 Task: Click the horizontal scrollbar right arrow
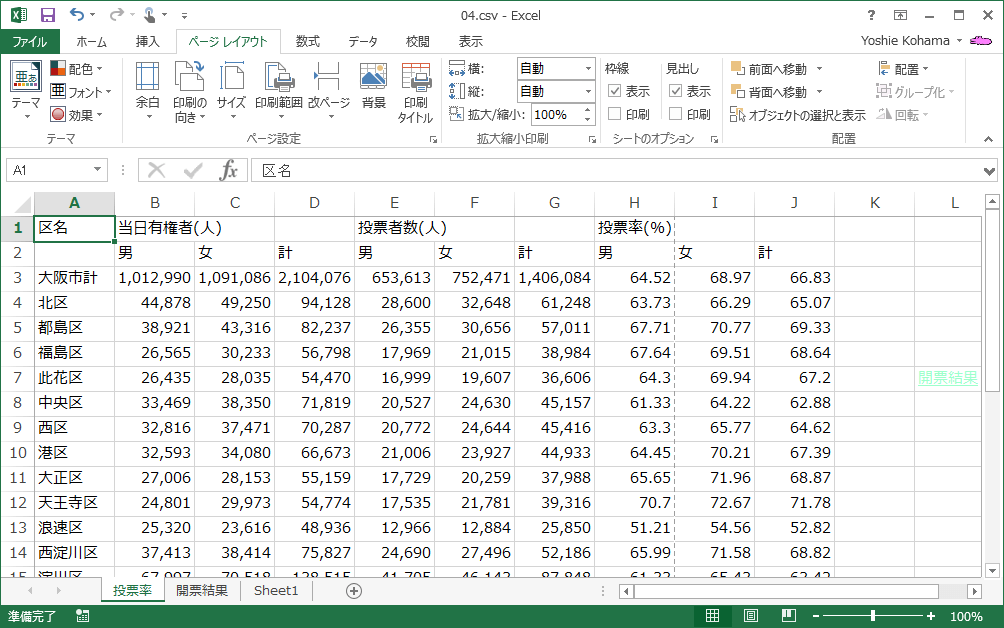tap(975, 592)
